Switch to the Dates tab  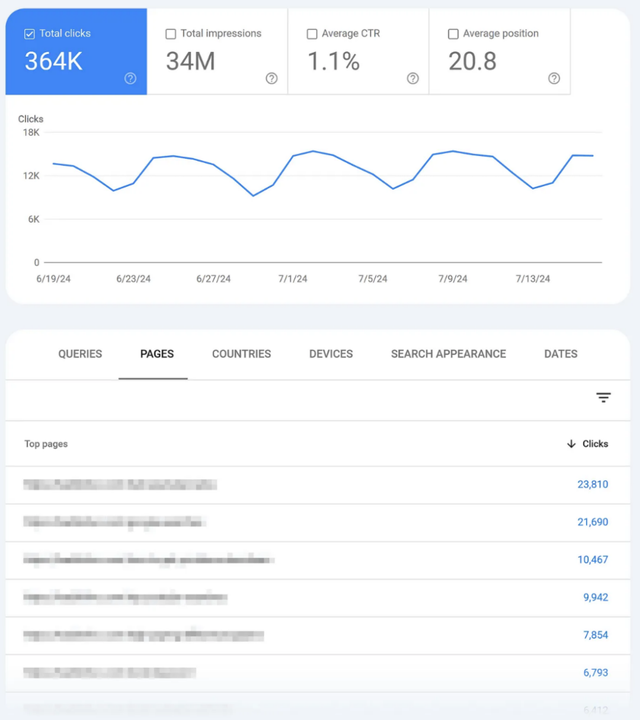click(560, 354)
